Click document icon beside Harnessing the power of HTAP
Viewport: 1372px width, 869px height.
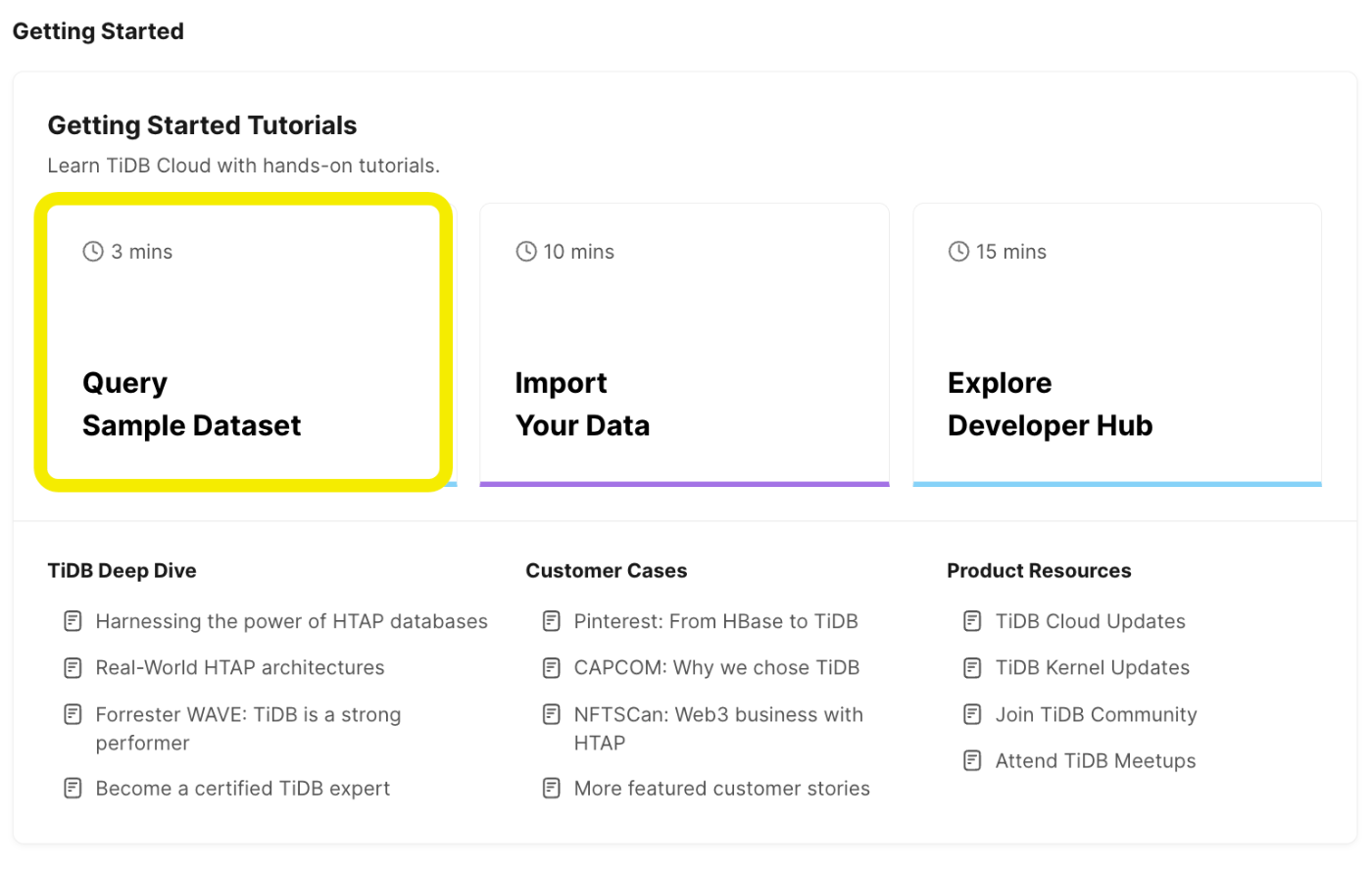click(x=73, y=621)
